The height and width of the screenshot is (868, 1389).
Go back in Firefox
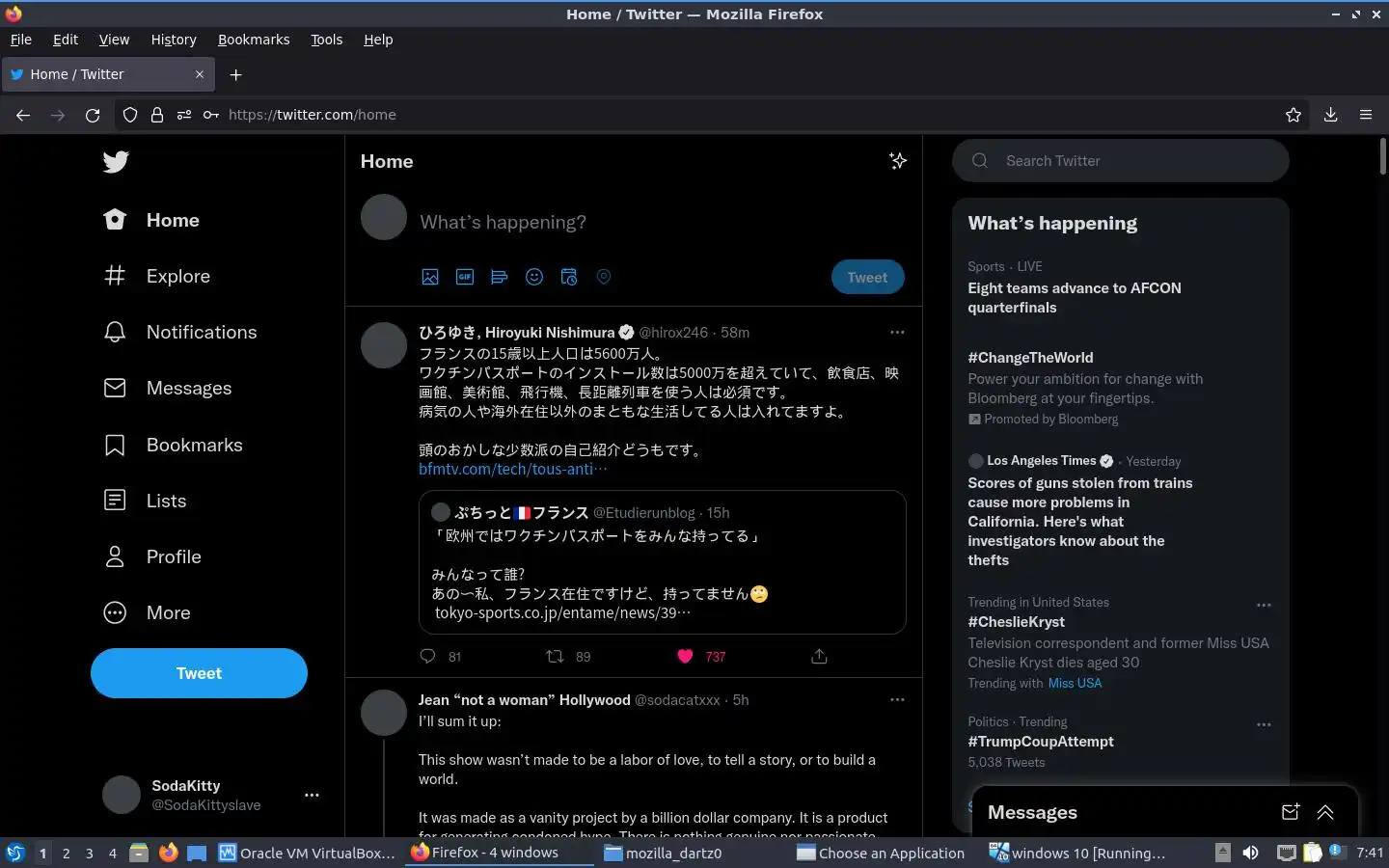coord(23,115)
